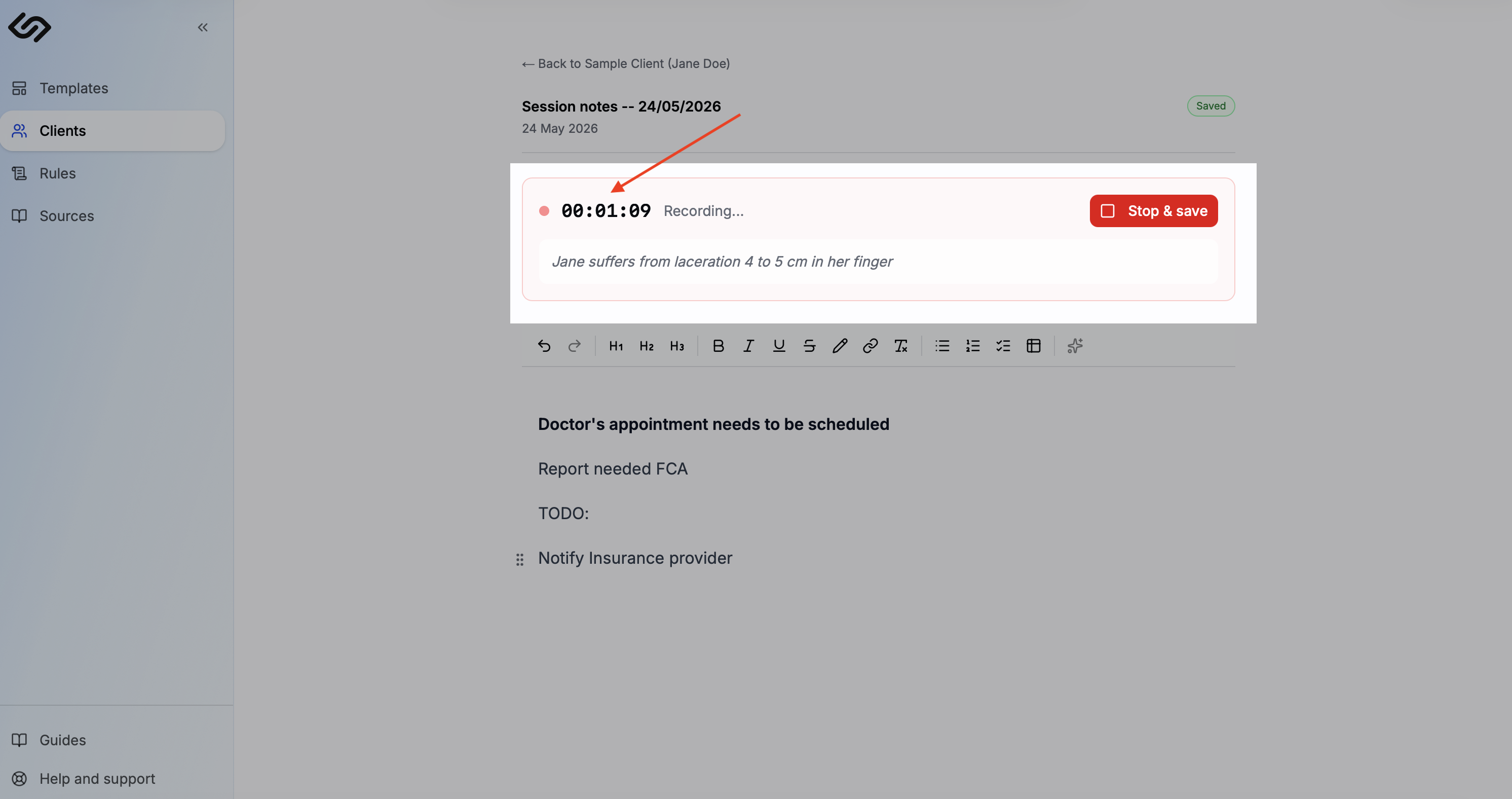Screen dimensions: 1512x799
Task: Apply strikethrough to text
Action: 809,346
